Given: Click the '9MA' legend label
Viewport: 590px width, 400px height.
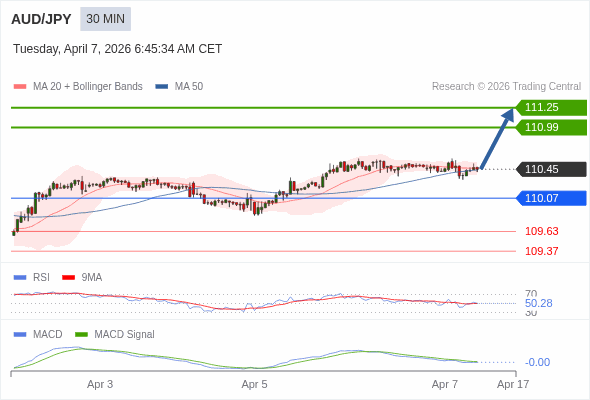Looking at the screenshot, I should click(92, 277).
